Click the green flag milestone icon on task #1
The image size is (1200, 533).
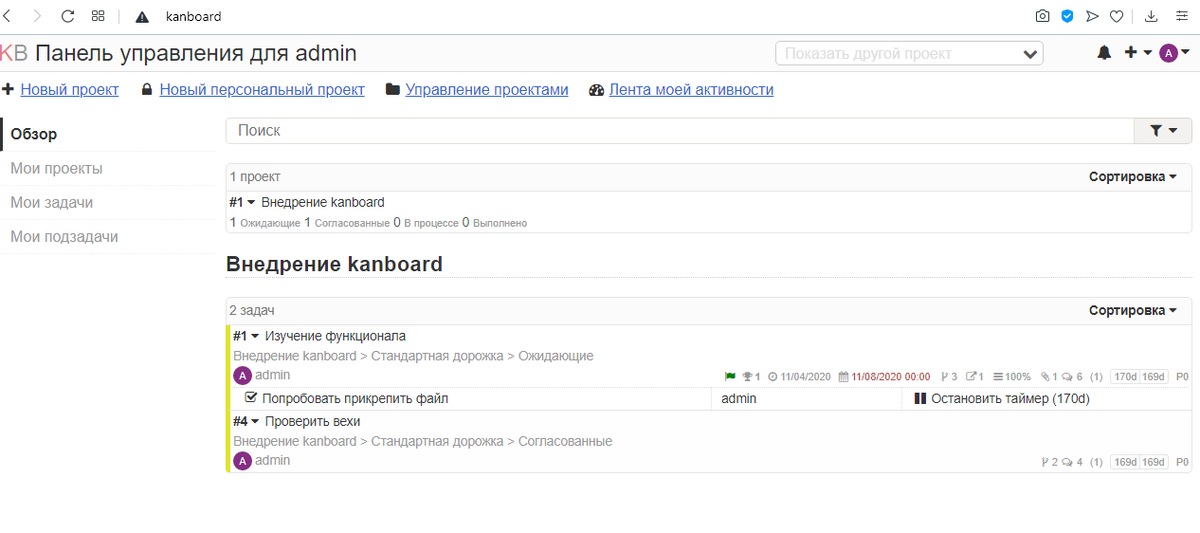(730, 377)
